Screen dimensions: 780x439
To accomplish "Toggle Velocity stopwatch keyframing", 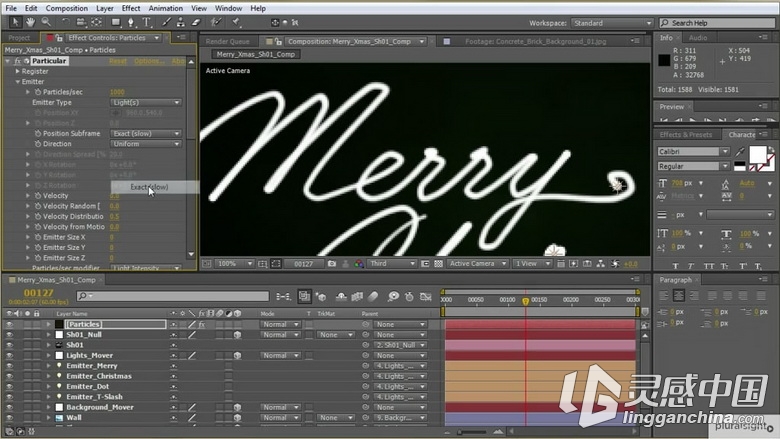I will pyautogui.click(x=37, y=196).
